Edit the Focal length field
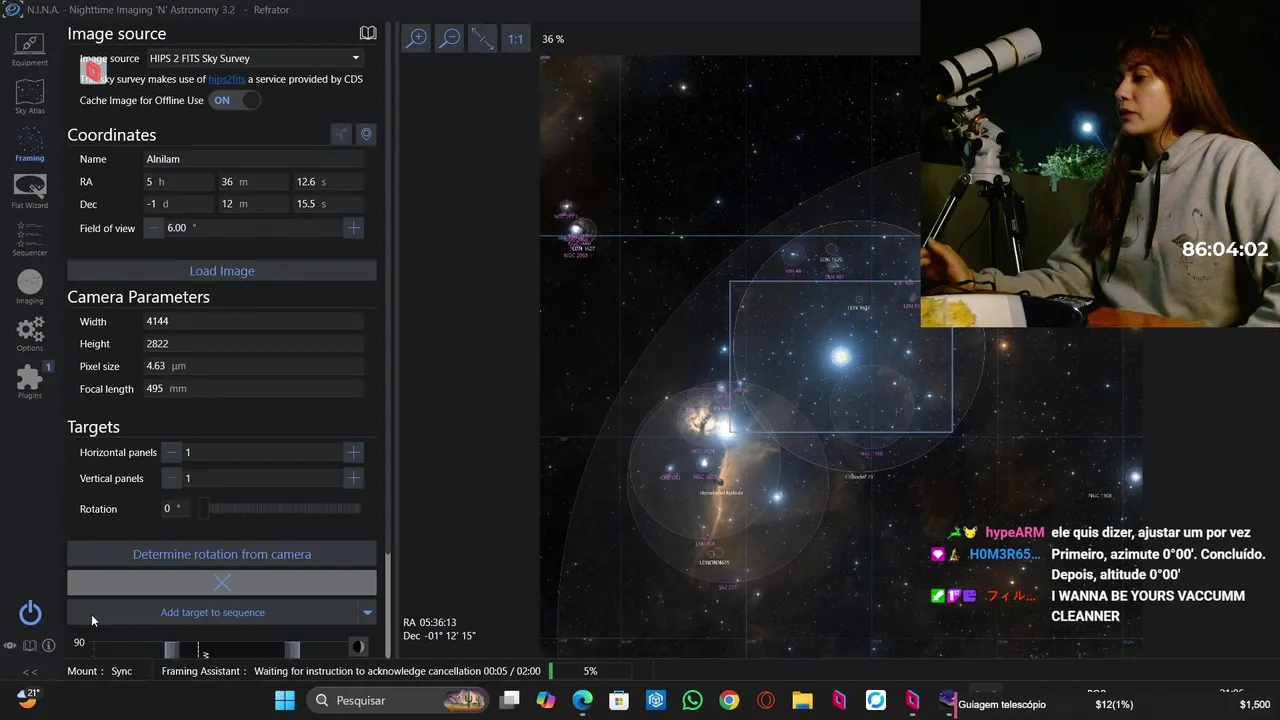1280x720 pixels. pyautogui.click(x=254, y=389)
